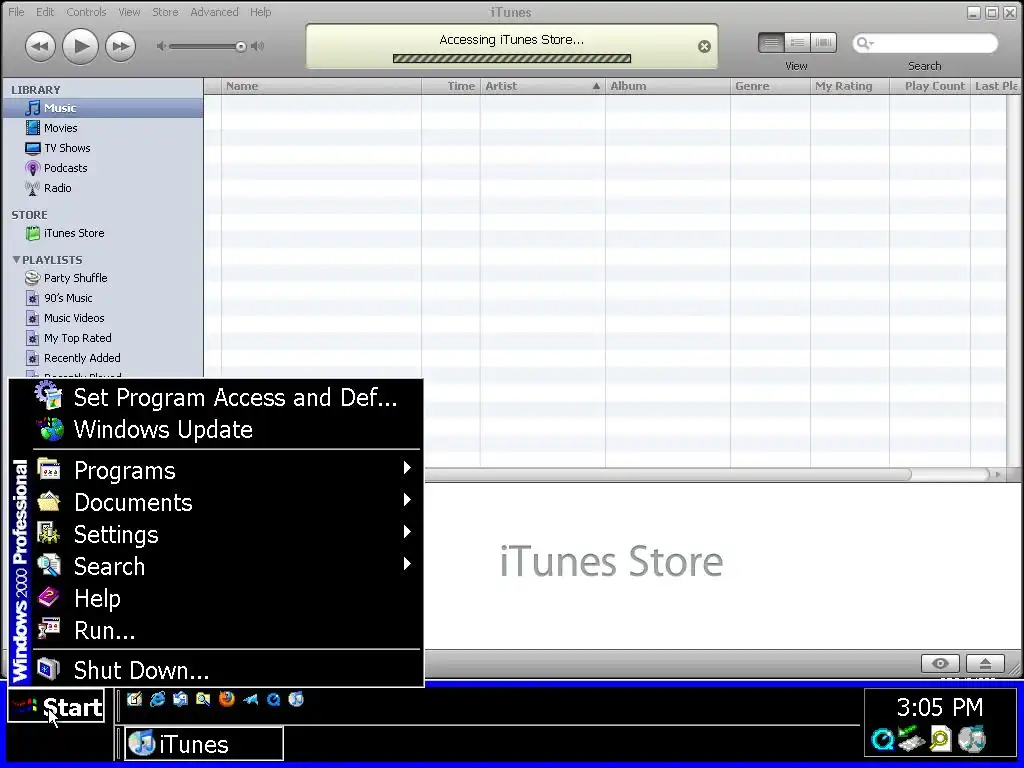Launch iTunes from Quick Launch

[x=296, y=699]
